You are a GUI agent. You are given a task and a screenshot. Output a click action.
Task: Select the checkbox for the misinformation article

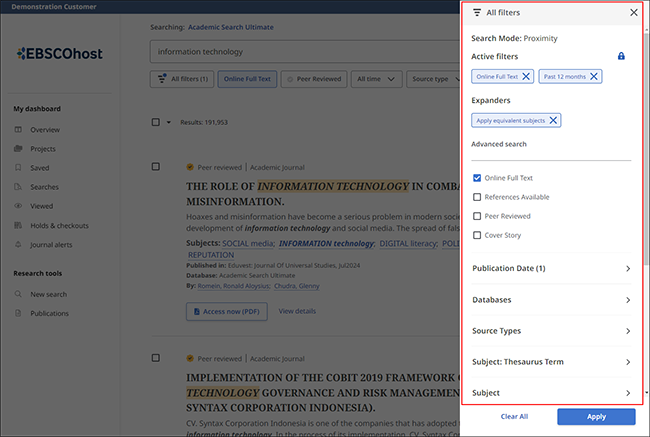tap(155, 167)
